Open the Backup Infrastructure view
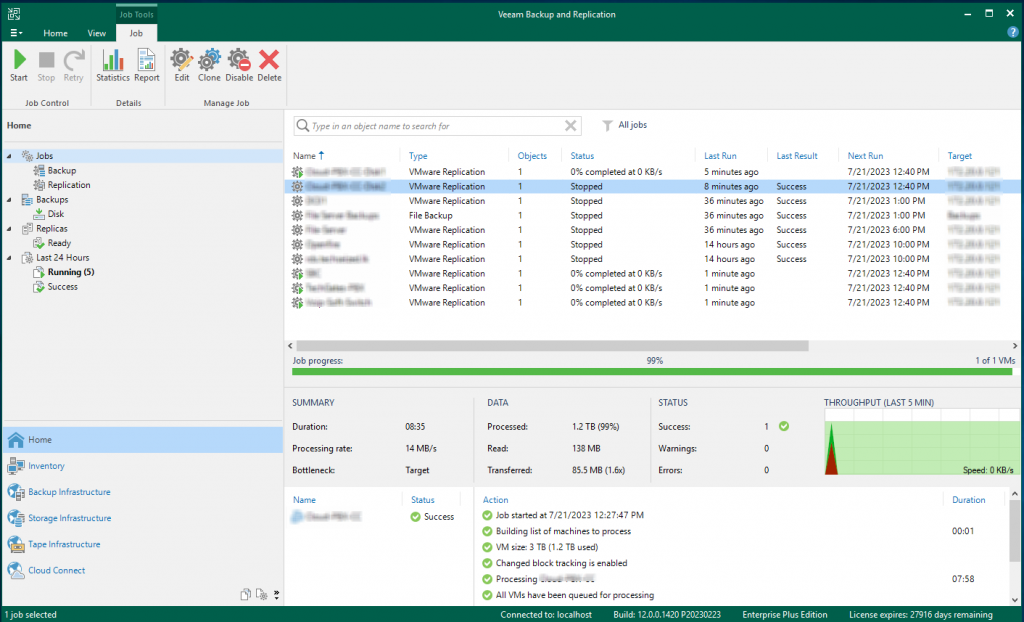 [69, 492]
